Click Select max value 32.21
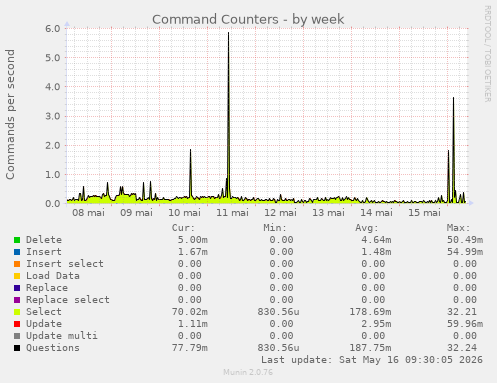497x383 pixels. pos(462,312)
